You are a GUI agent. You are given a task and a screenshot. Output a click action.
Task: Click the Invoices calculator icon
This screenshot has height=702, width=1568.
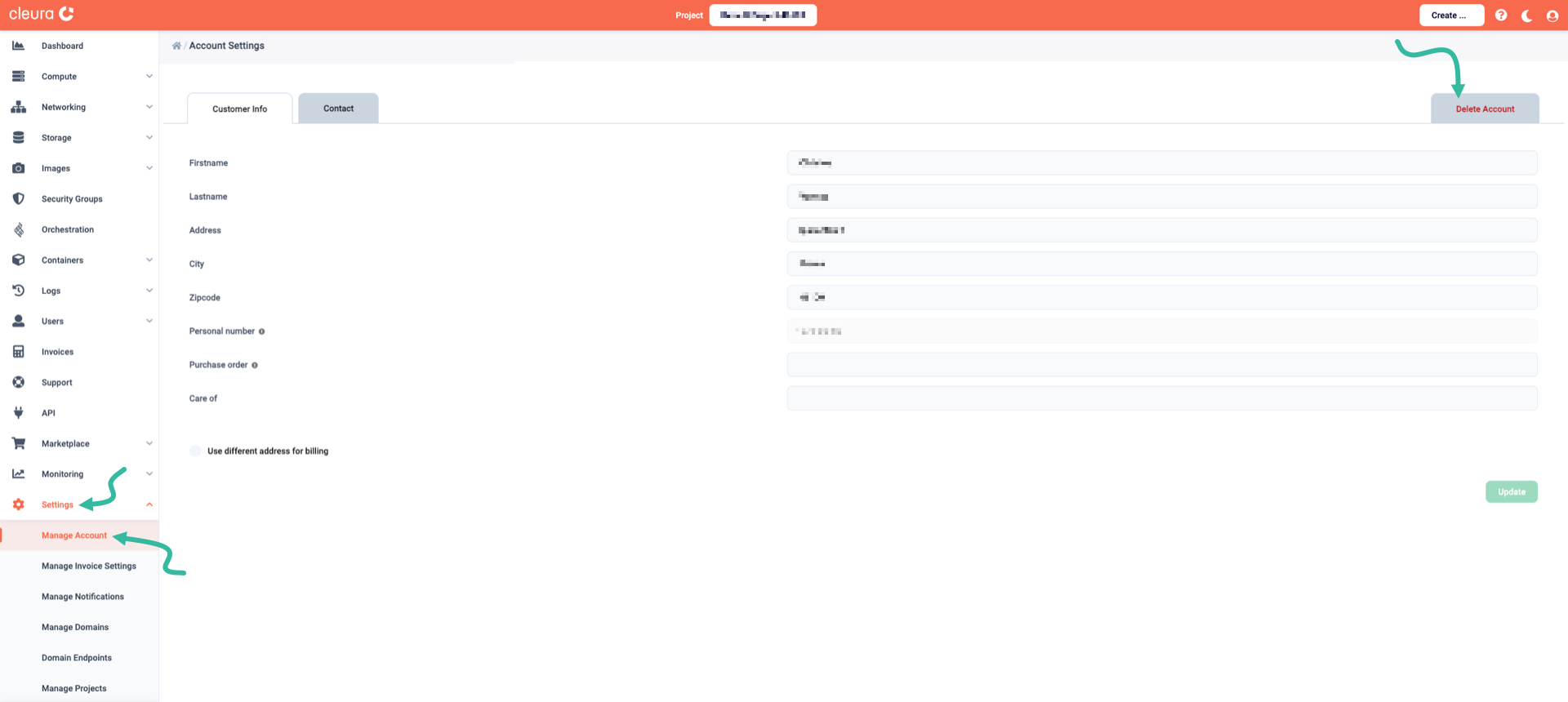point(18,352)
